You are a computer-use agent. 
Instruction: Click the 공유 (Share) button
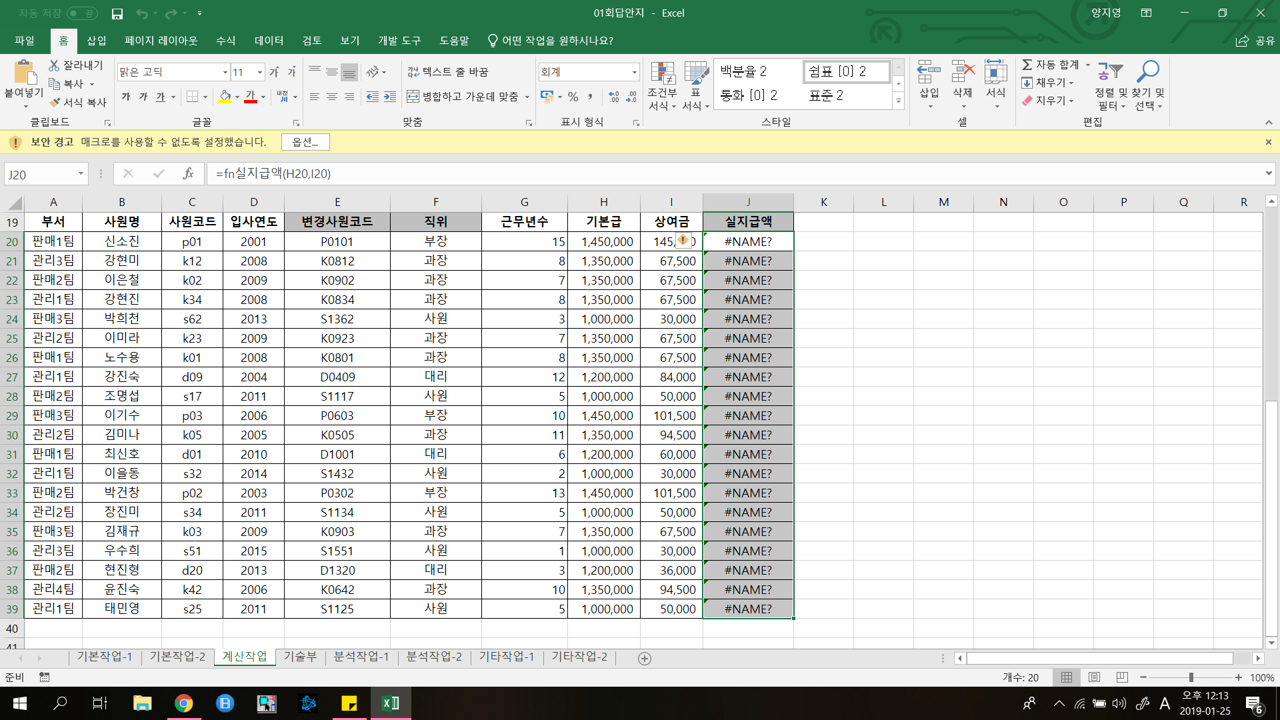tap(1256, 41)
